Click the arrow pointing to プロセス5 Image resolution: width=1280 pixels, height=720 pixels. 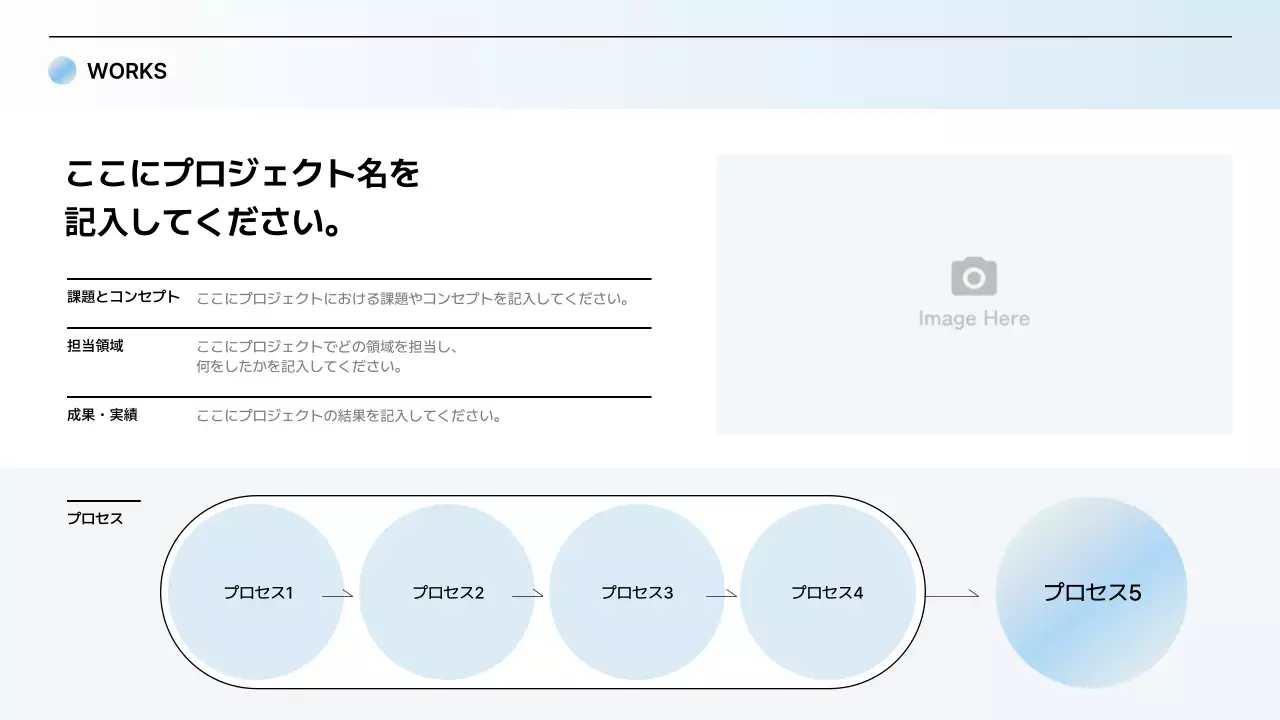click(x=952, y=593)
